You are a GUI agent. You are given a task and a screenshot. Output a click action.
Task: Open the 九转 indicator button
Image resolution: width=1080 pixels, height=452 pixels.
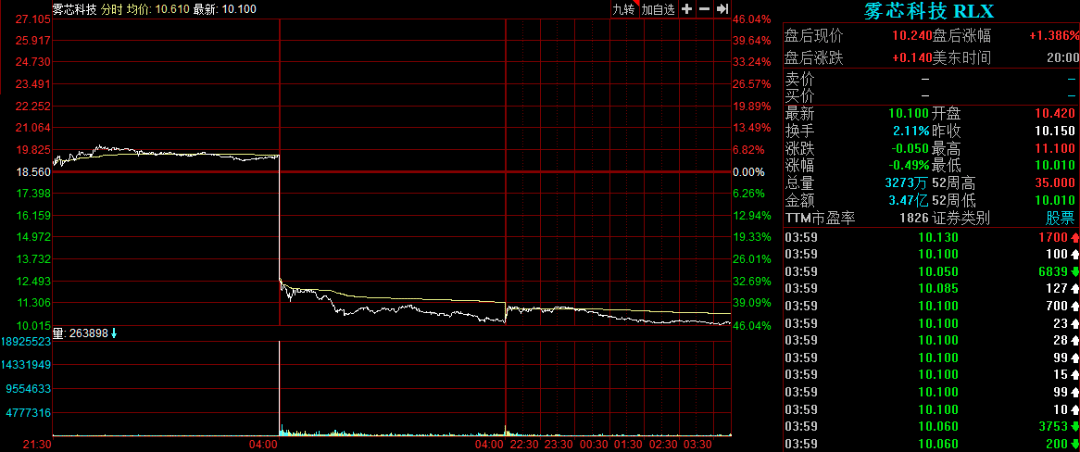(x=623, y=9)
